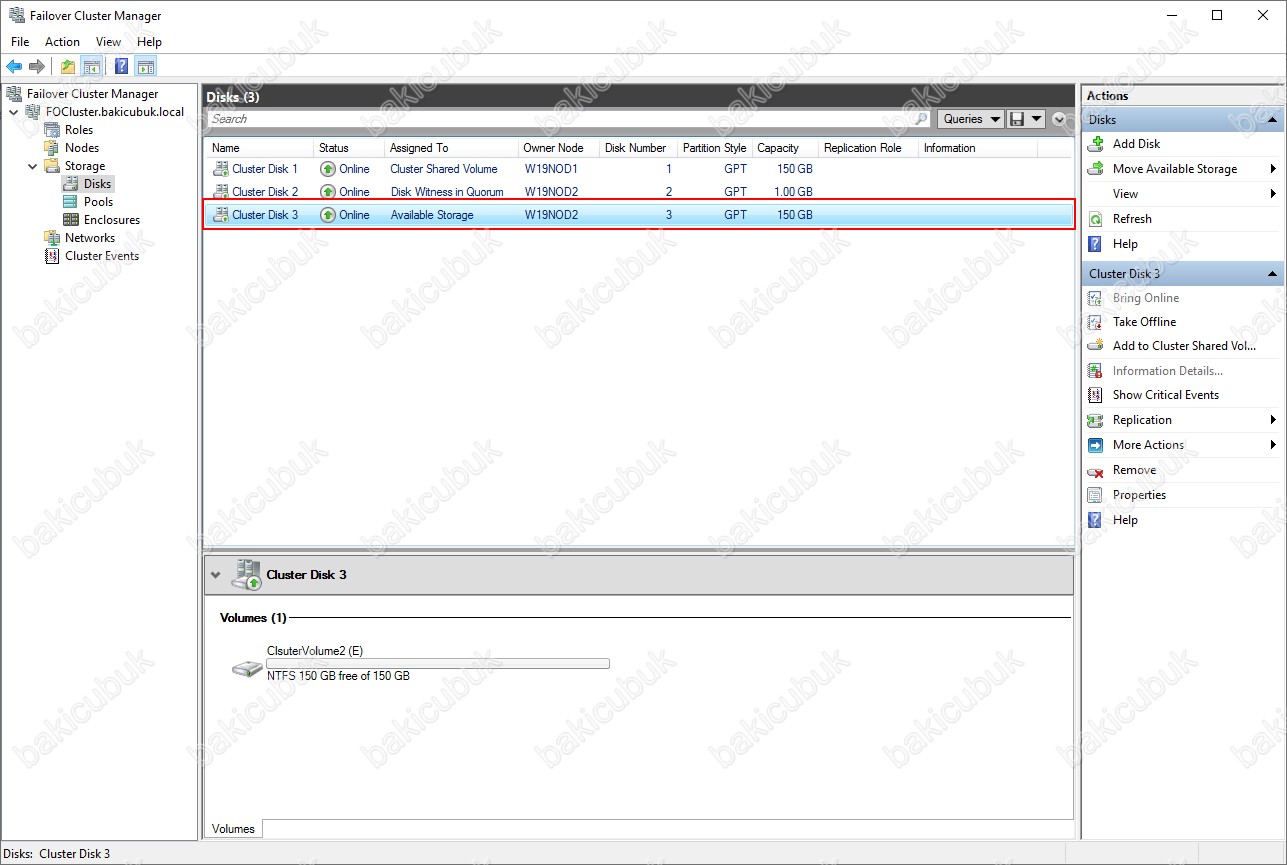
Task: Click the ClsuterVolume2 (E) drive icon
Action: click(247, 667)
